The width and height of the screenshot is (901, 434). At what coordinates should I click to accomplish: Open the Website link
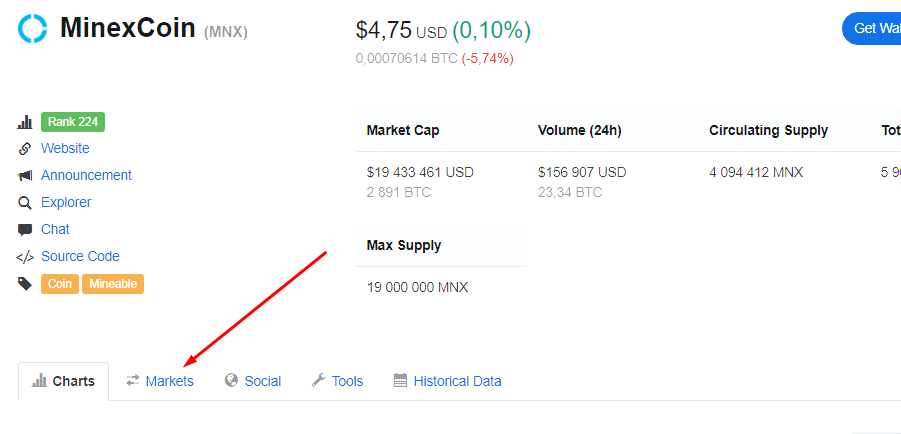(x=65, y=148)
